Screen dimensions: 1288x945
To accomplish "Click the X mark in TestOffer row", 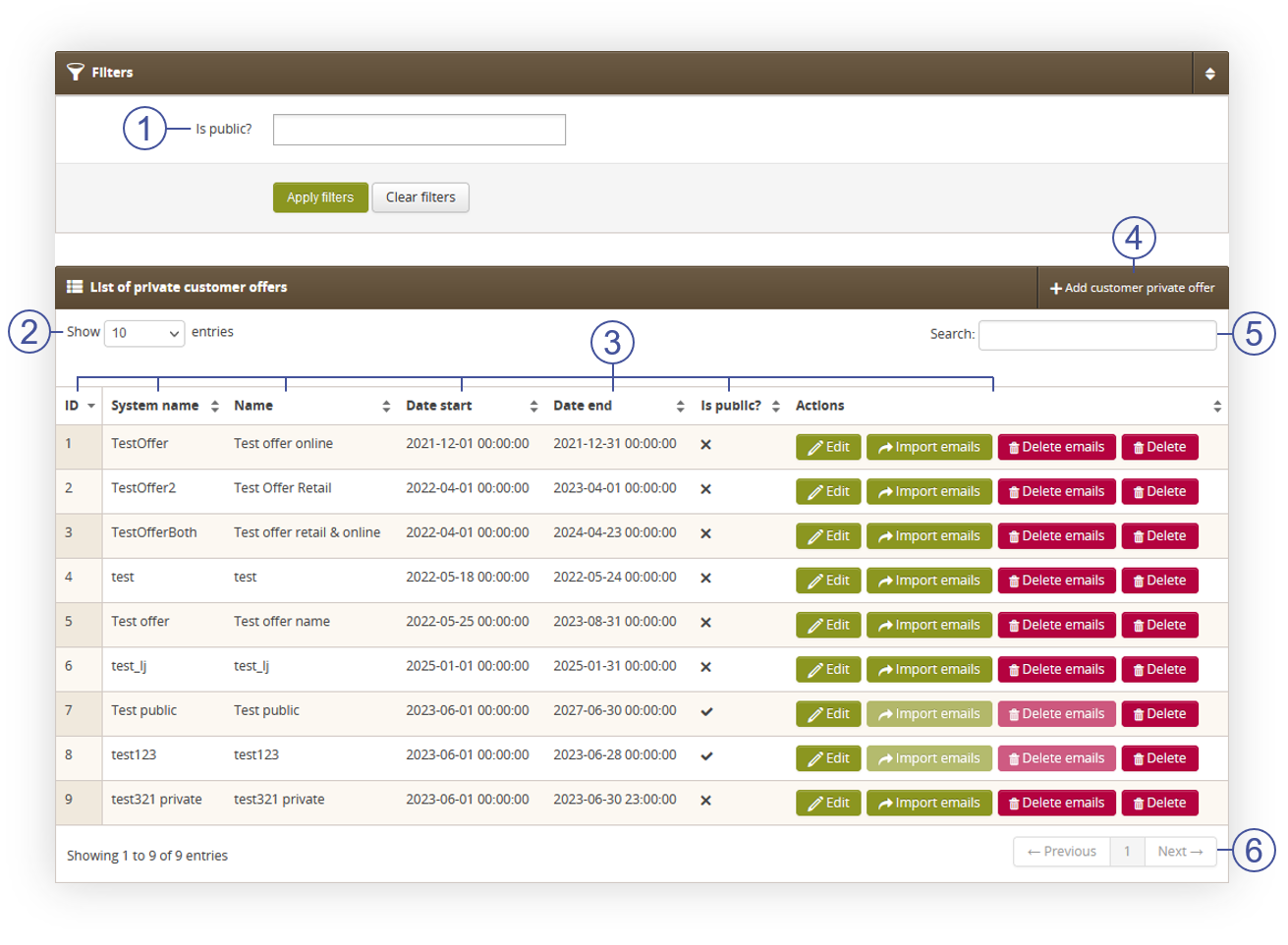I will pos(705,445).
